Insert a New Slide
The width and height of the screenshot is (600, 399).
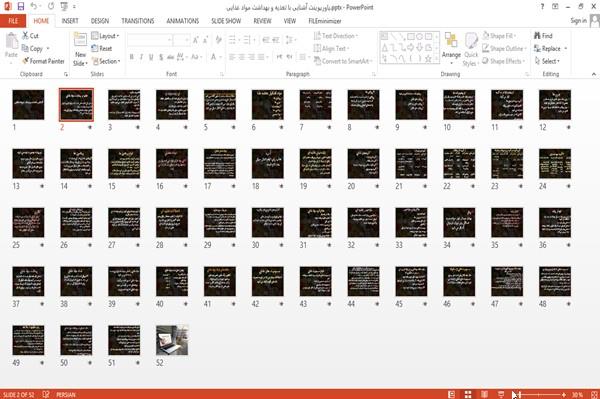80,50
